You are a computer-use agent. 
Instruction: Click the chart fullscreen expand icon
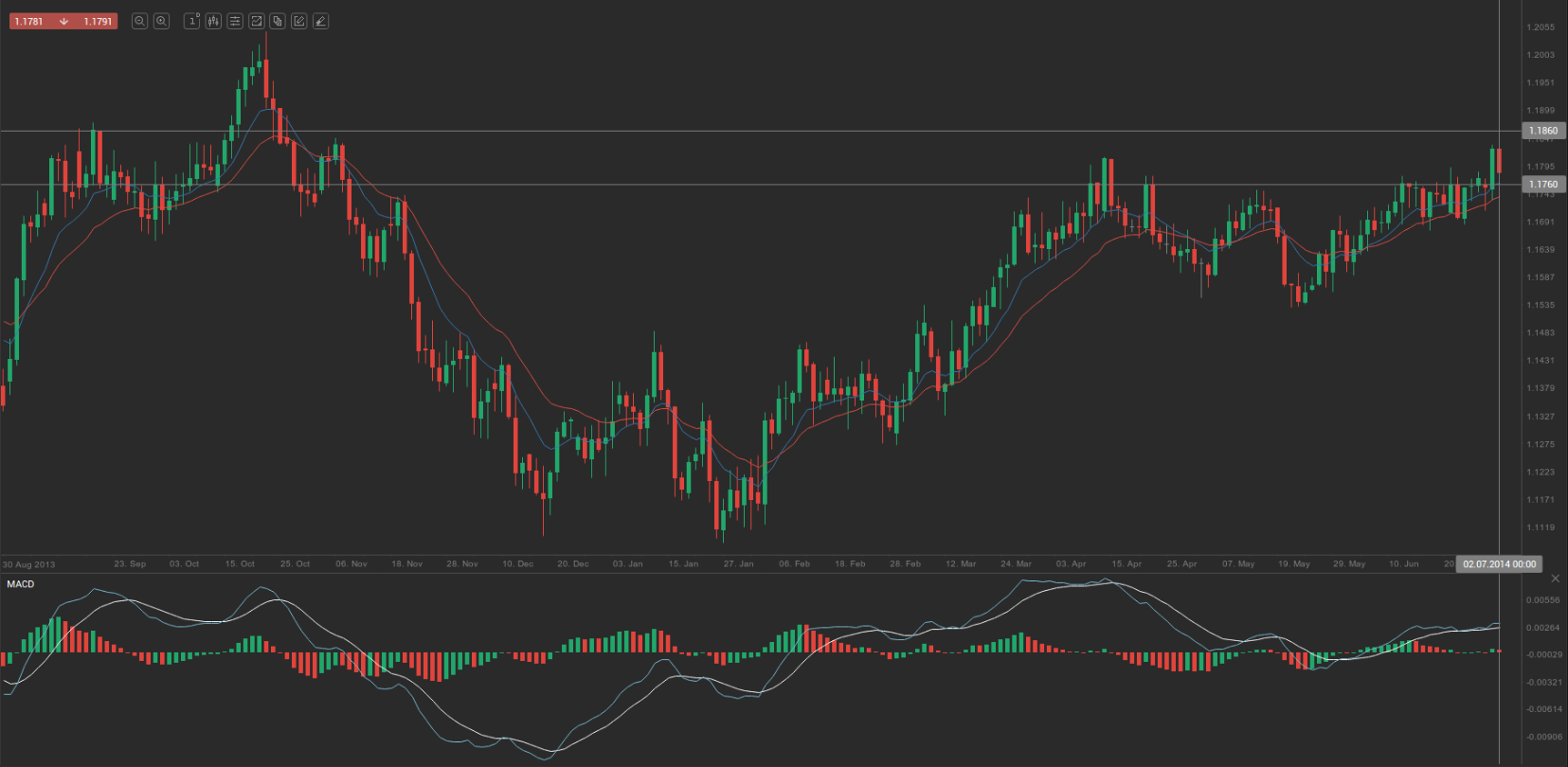[x=256, y=21]
